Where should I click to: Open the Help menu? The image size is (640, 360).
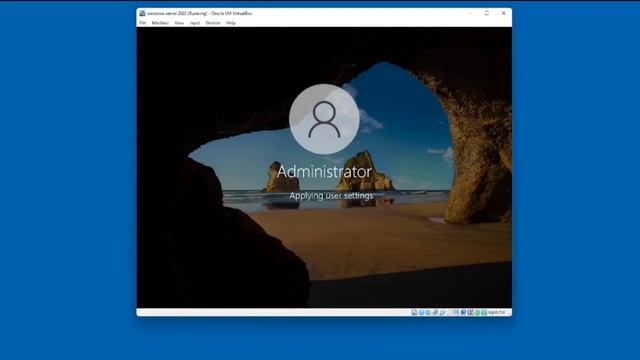[x=231, y=23]
